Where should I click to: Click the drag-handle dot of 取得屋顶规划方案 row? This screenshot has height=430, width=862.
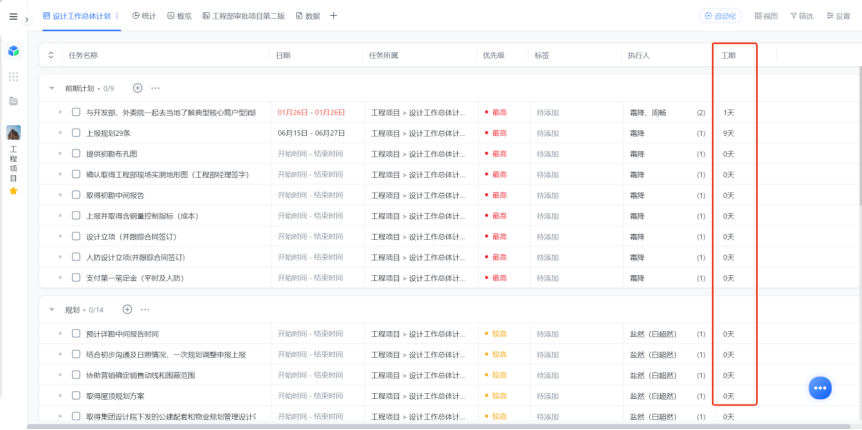point(60,396)
